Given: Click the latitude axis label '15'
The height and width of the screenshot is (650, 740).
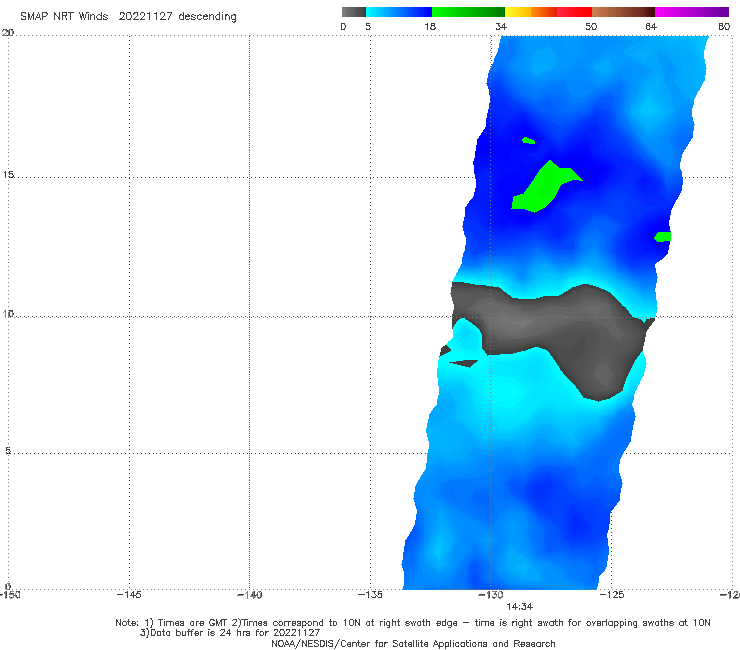Looking at the screenshot, I should [x=8, y=175].
